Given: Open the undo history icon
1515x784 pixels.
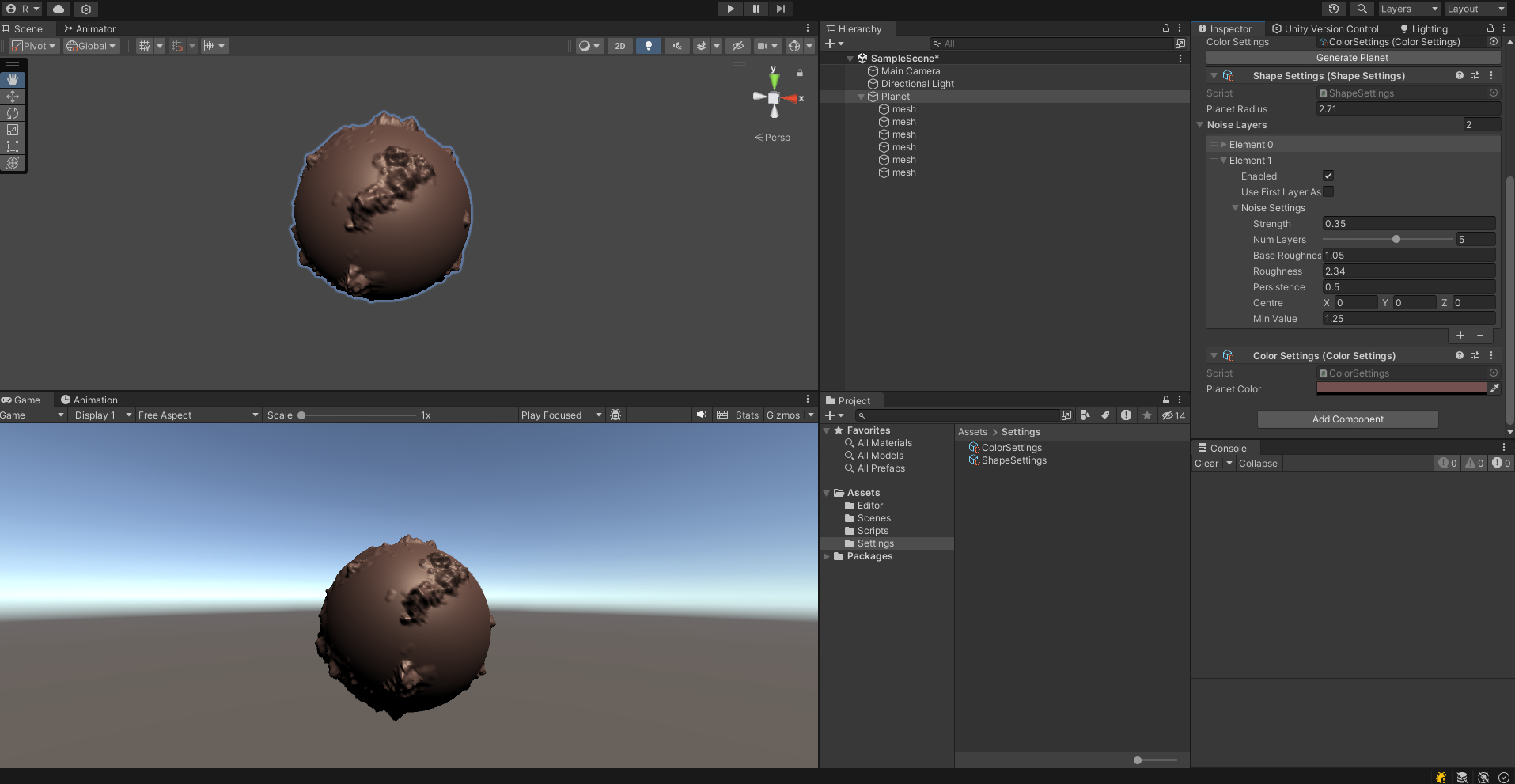Looking at the screenshot, I should [1334, 9].
